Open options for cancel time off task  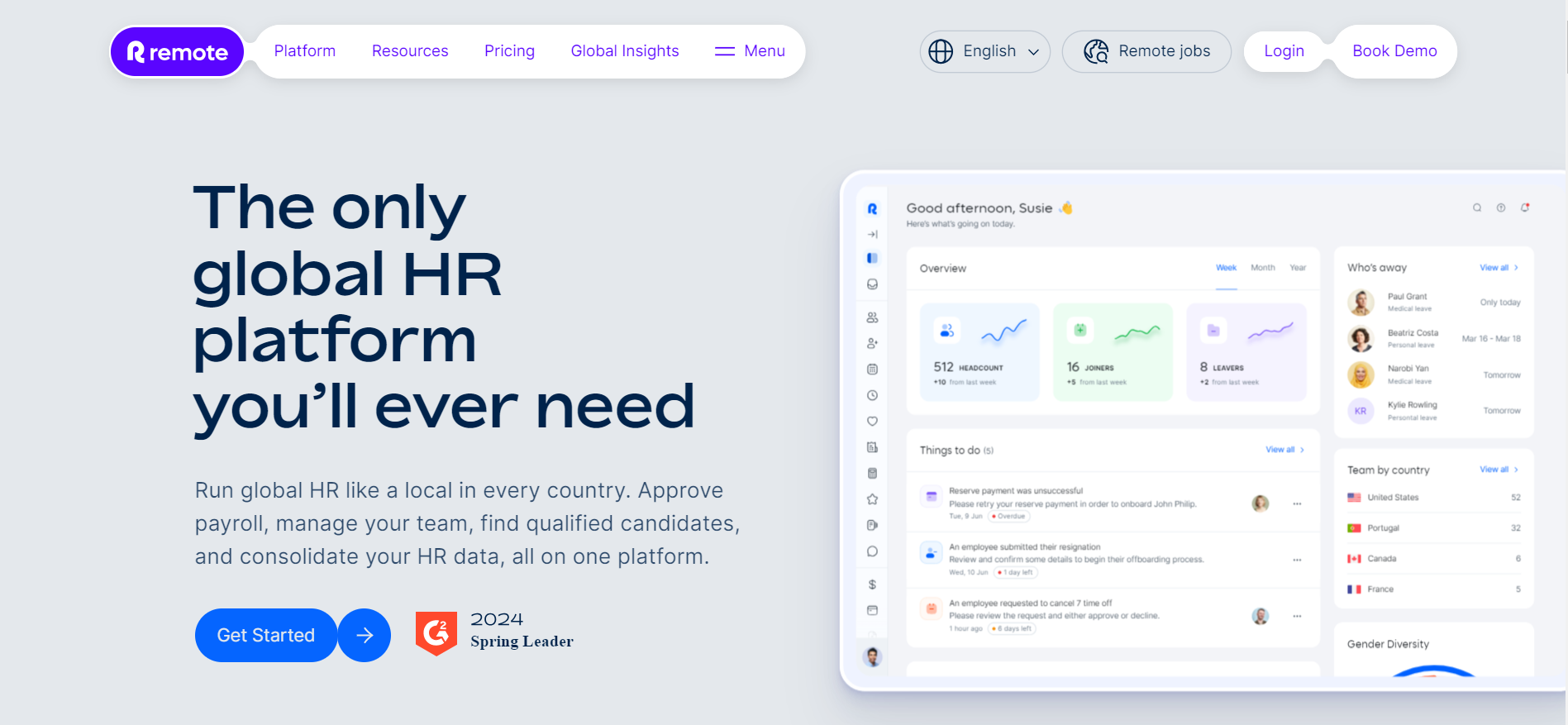[1298, 616]
